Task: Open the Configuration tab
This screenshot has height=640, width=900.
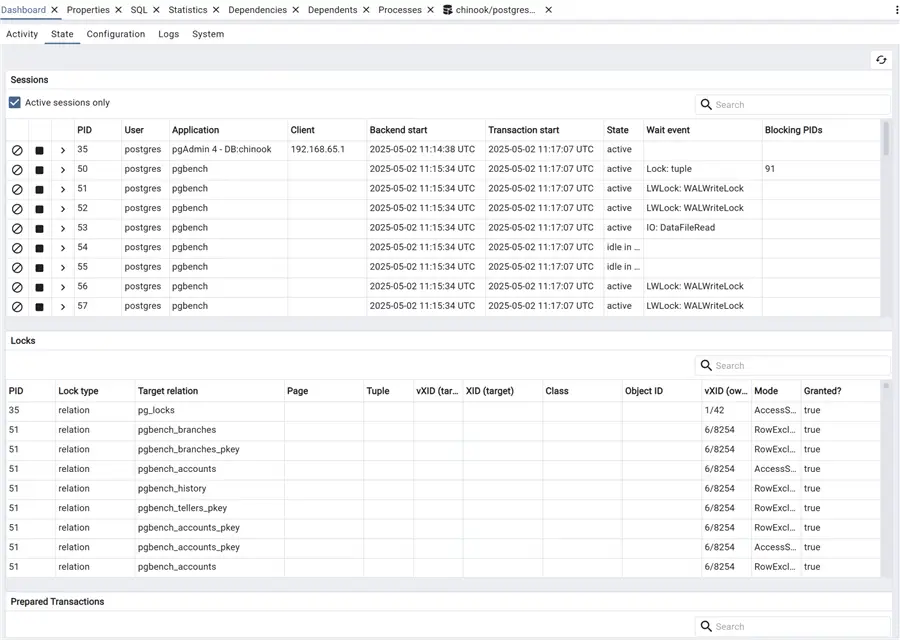Action: [x=115, y=33]
